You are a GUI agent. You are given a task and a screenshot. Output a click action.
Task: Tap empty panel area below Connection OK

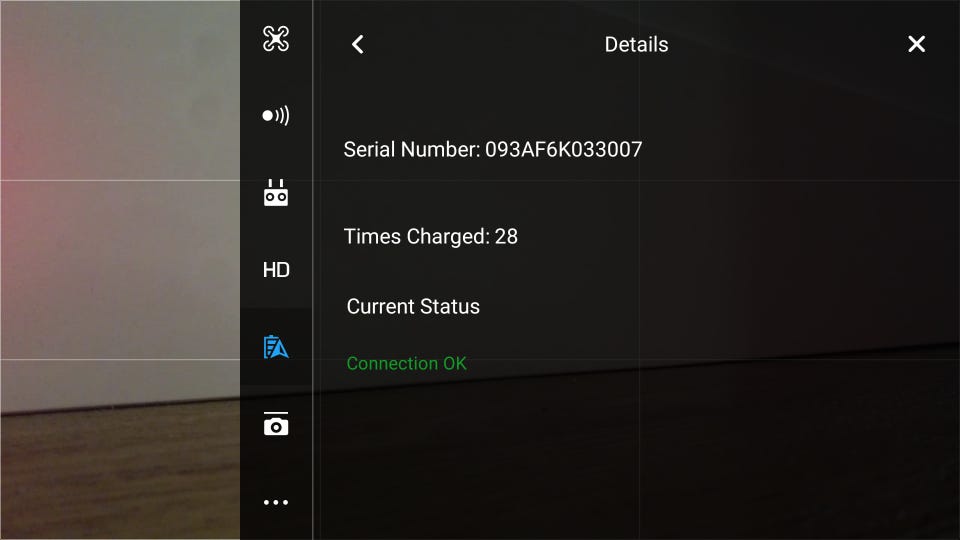(x=637, y=459)
